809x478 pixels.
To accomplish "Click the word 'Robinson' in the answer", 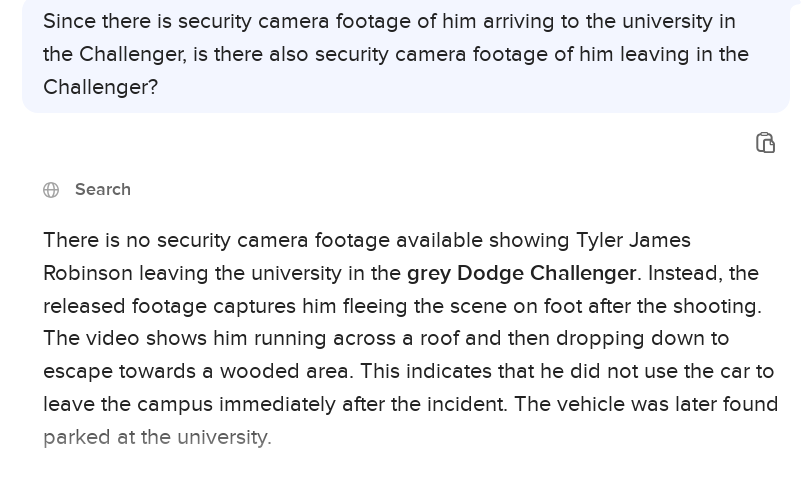I will click(x=87, y=273).
